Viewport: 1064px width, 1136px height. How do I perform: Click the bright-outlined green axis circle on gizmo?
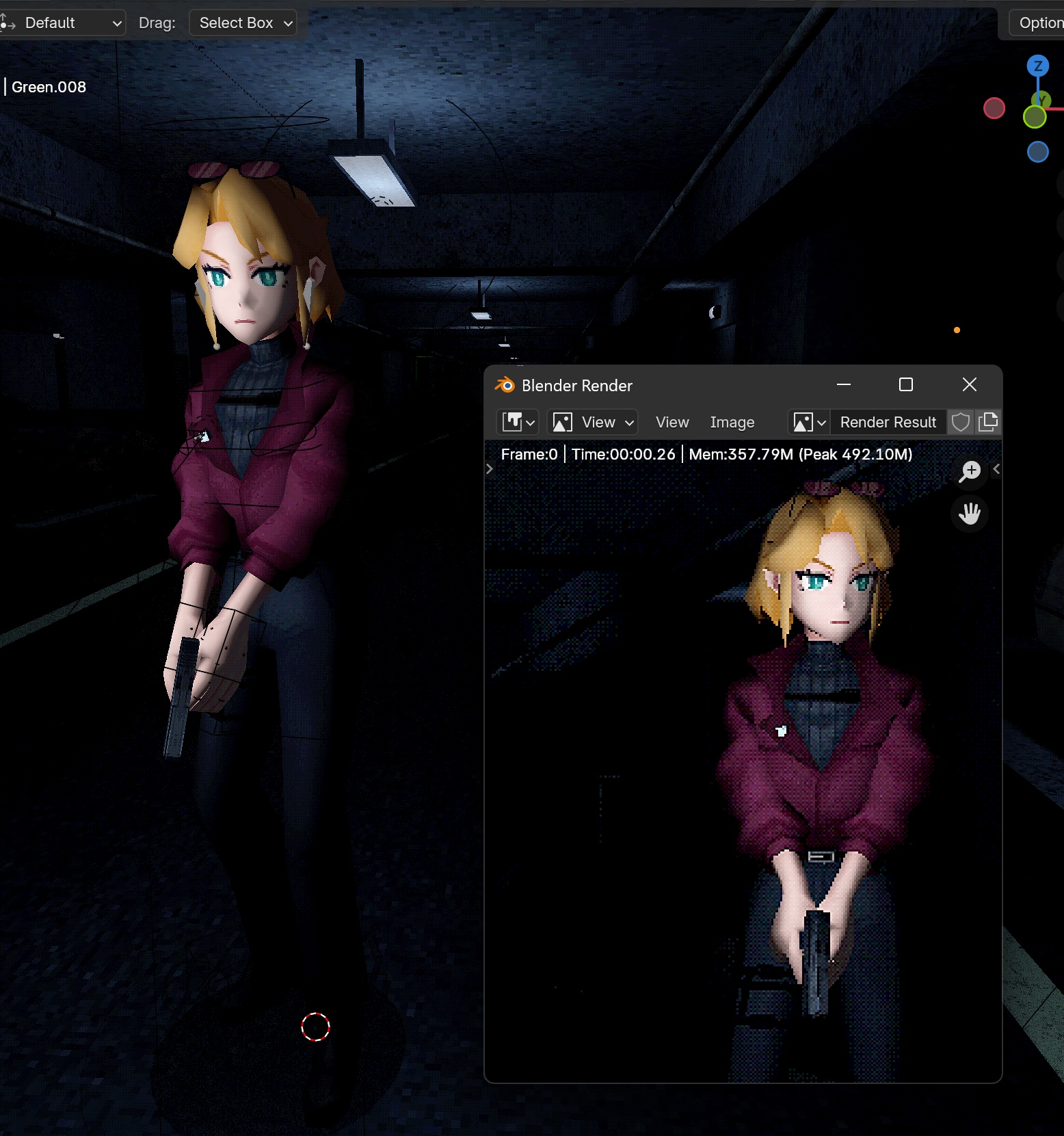tap(1035, 118)
